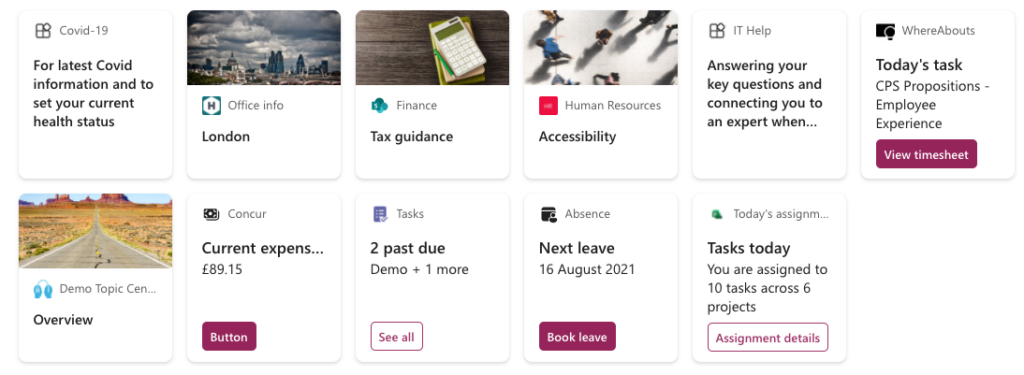Click See all on Tasks card
Image resolution: width=1024 pixels, height=375 pixels.
pos(396,336)
